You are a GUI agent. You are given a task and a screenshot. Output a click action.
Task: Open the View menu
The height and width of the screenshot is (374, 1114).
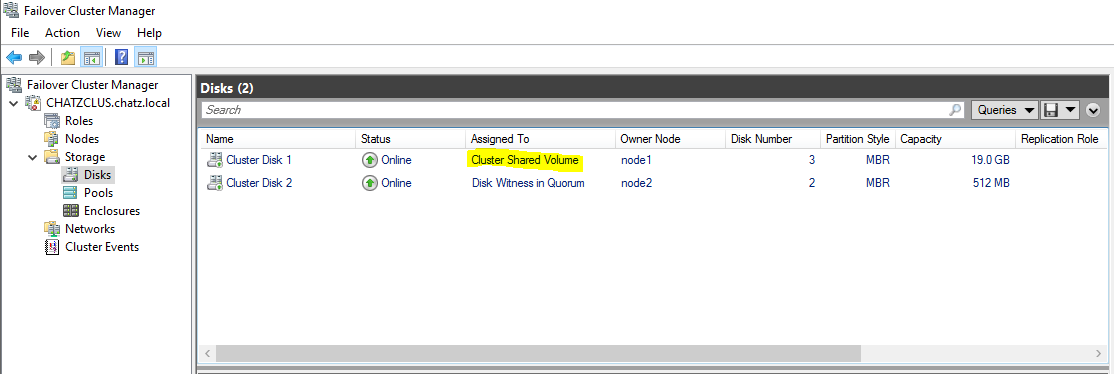click(x=109, y=33)
